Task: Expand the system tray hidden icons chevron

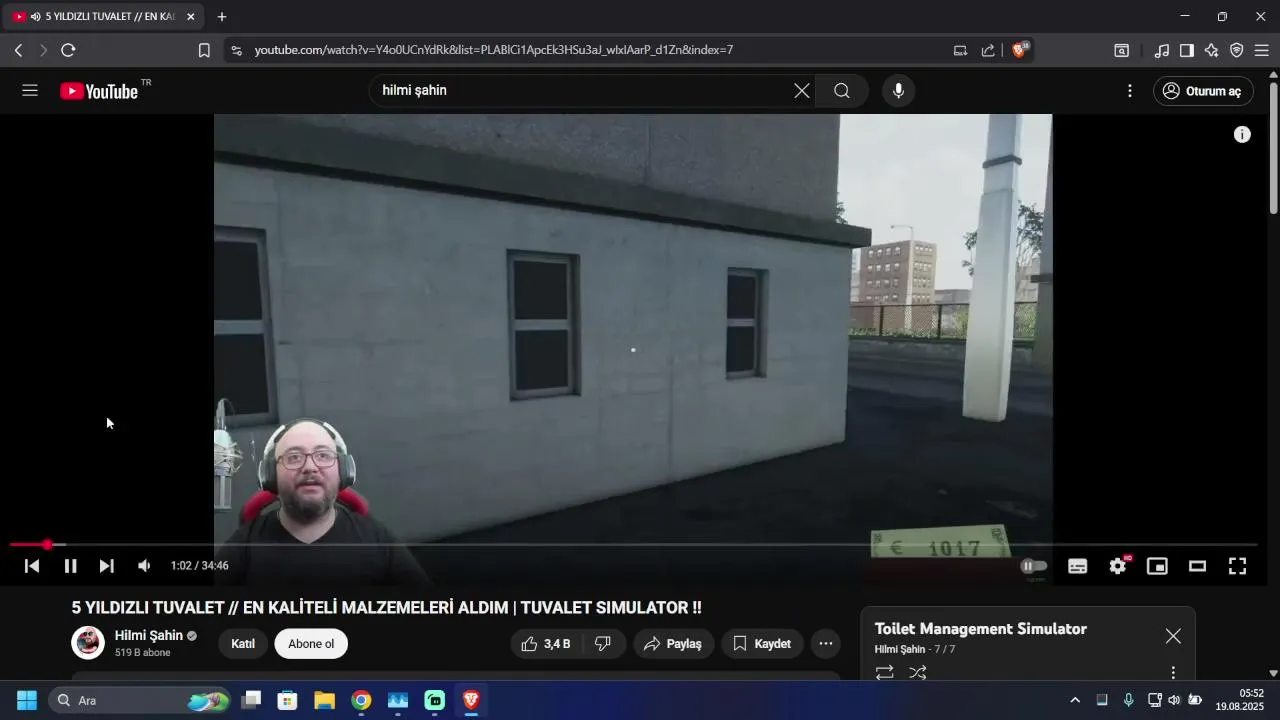Action: [1075, 700]
